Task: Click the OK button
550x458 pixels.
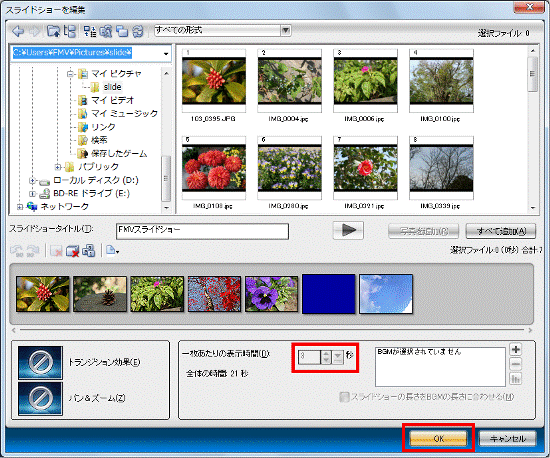Action: [438, 438]
